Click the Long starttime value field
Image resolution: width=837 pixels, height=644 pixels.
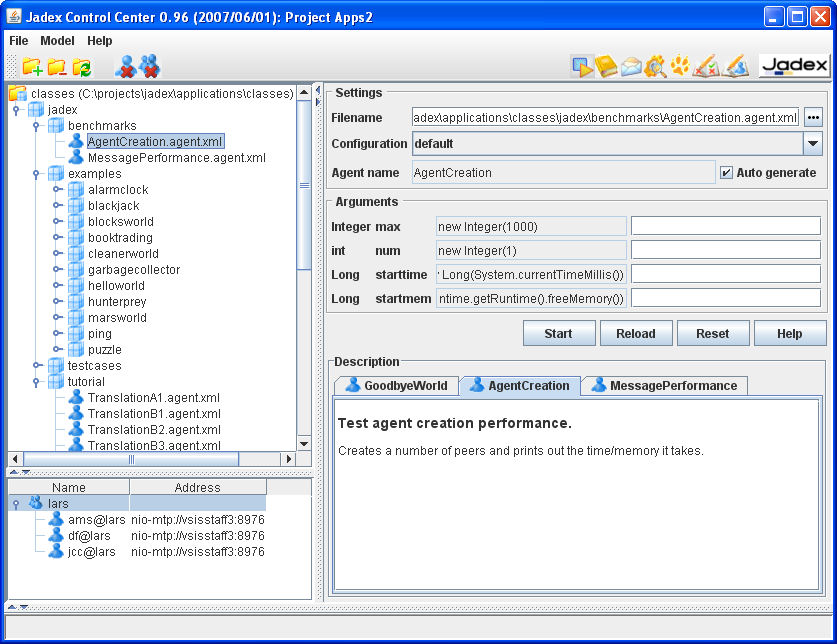pyautogui.click(x=725, y=274)
